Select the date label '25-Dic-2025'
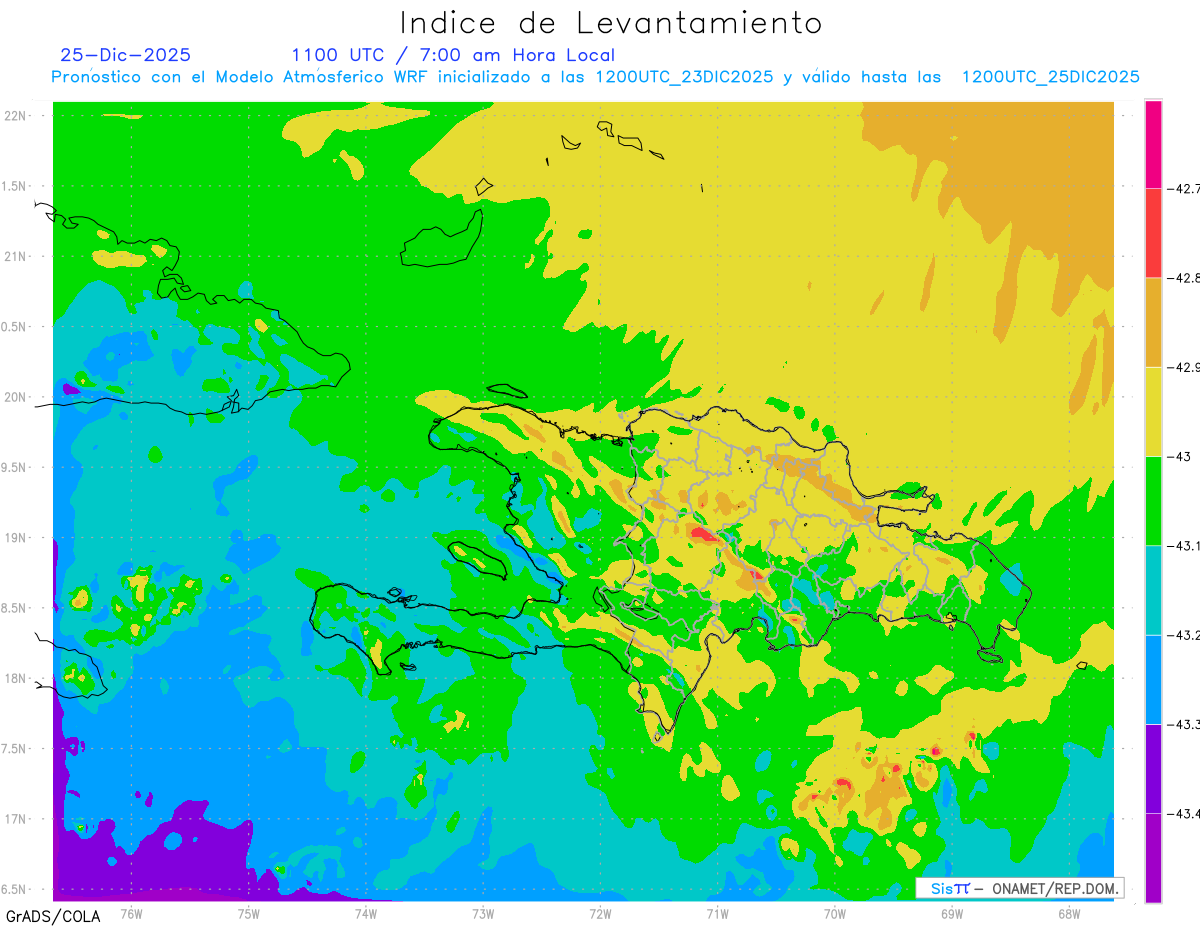 (126, 55)
